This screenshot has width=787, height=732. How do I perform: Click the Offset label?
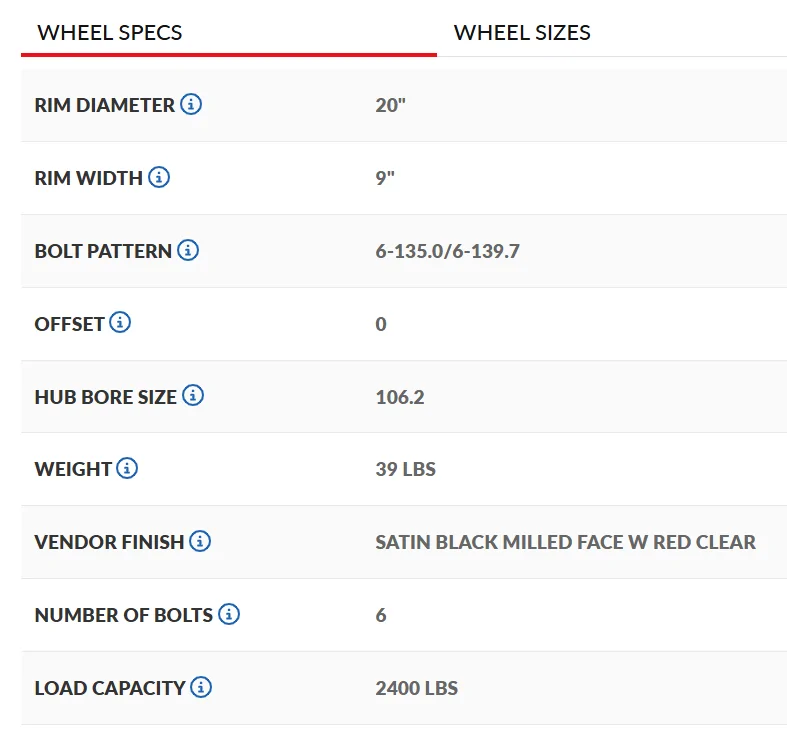(69, 324)
